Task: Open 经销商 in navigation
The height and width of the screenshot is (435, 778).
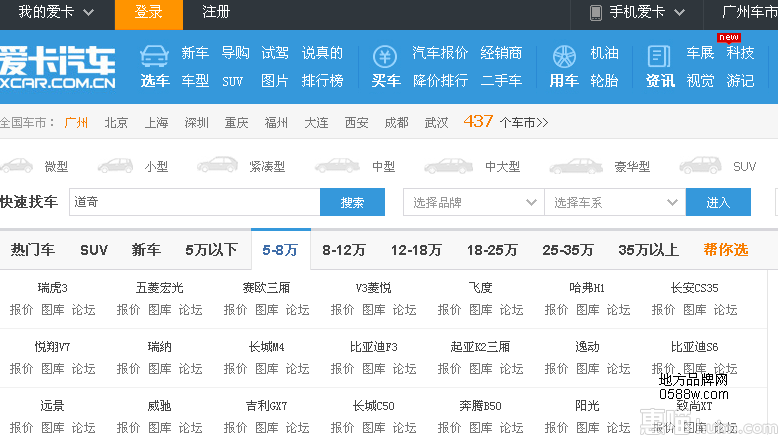Action: click(x=501, y=53)
